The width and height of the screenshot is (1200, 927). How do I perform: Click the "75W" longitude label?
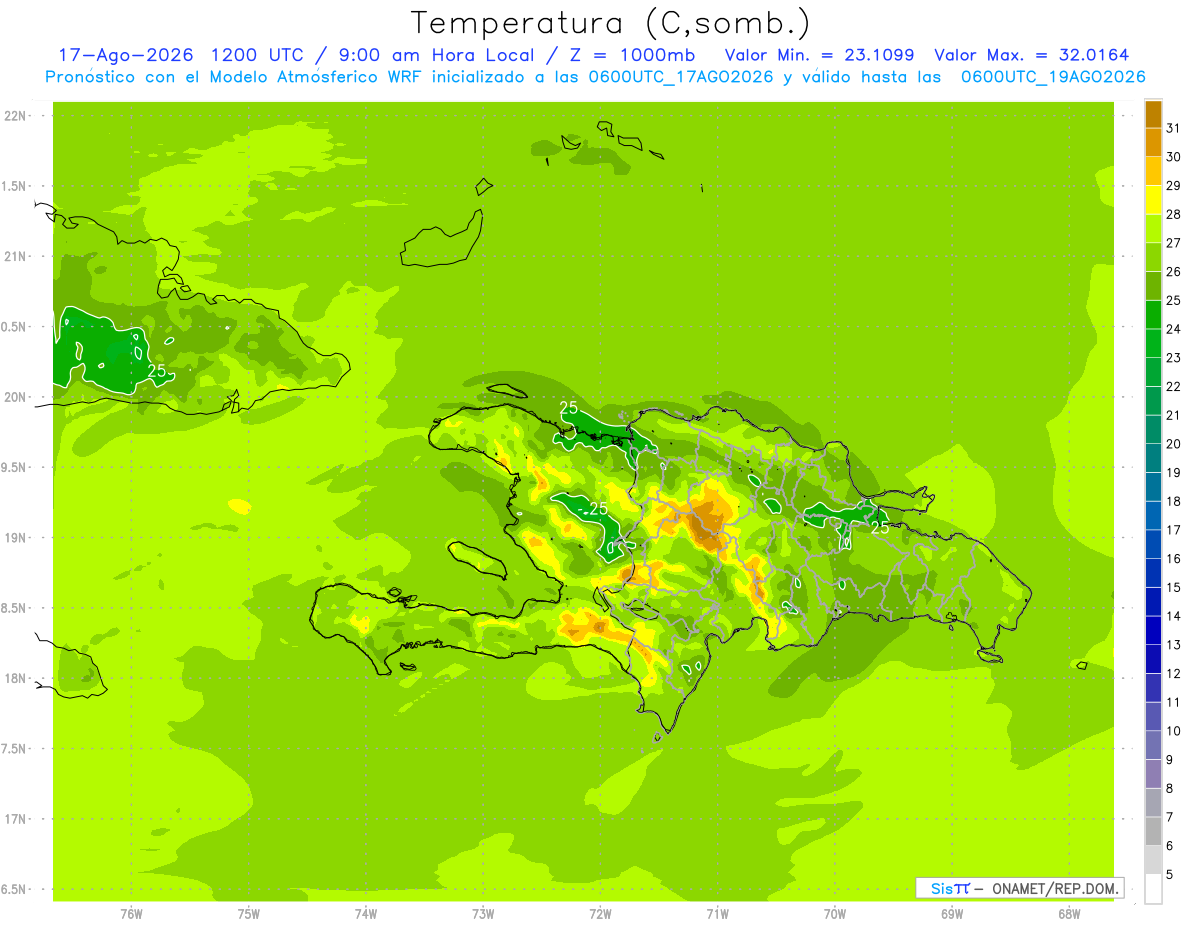coord(249,914)
